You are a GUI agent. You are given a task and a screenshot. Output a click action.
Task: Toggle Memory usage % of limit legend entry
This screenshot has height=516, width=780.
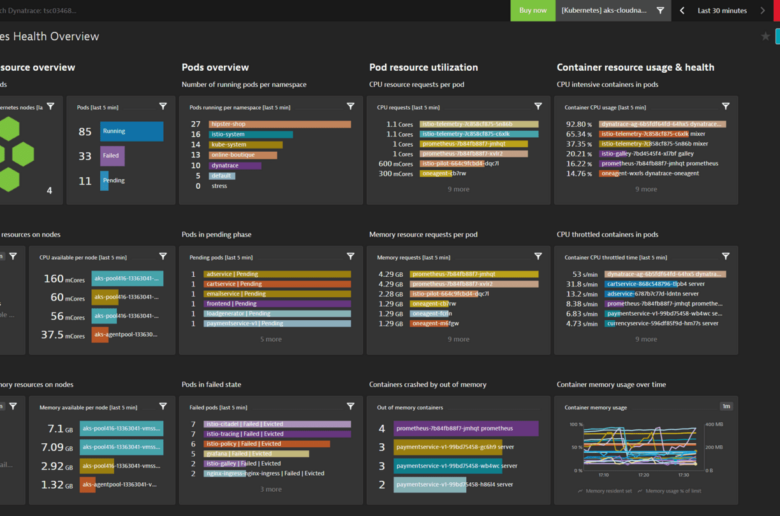669,491
